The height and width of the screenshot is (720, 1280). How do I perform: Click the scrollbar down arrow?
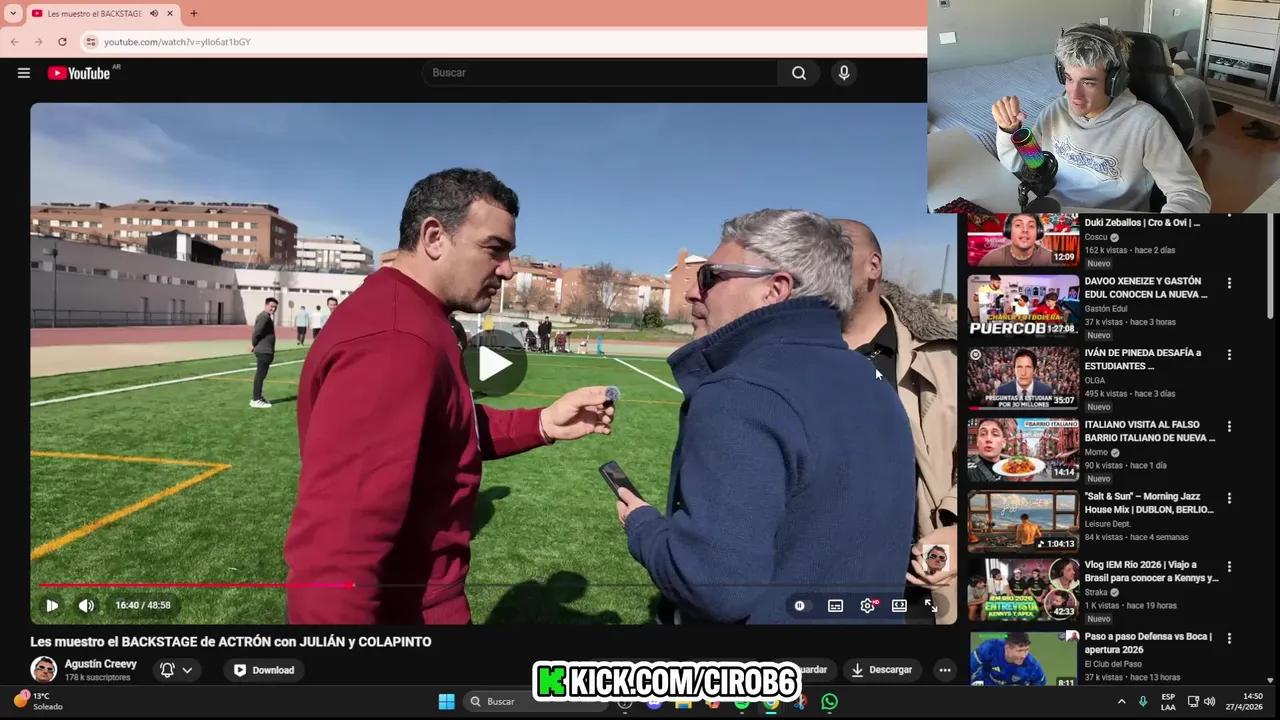[1272, 680]
